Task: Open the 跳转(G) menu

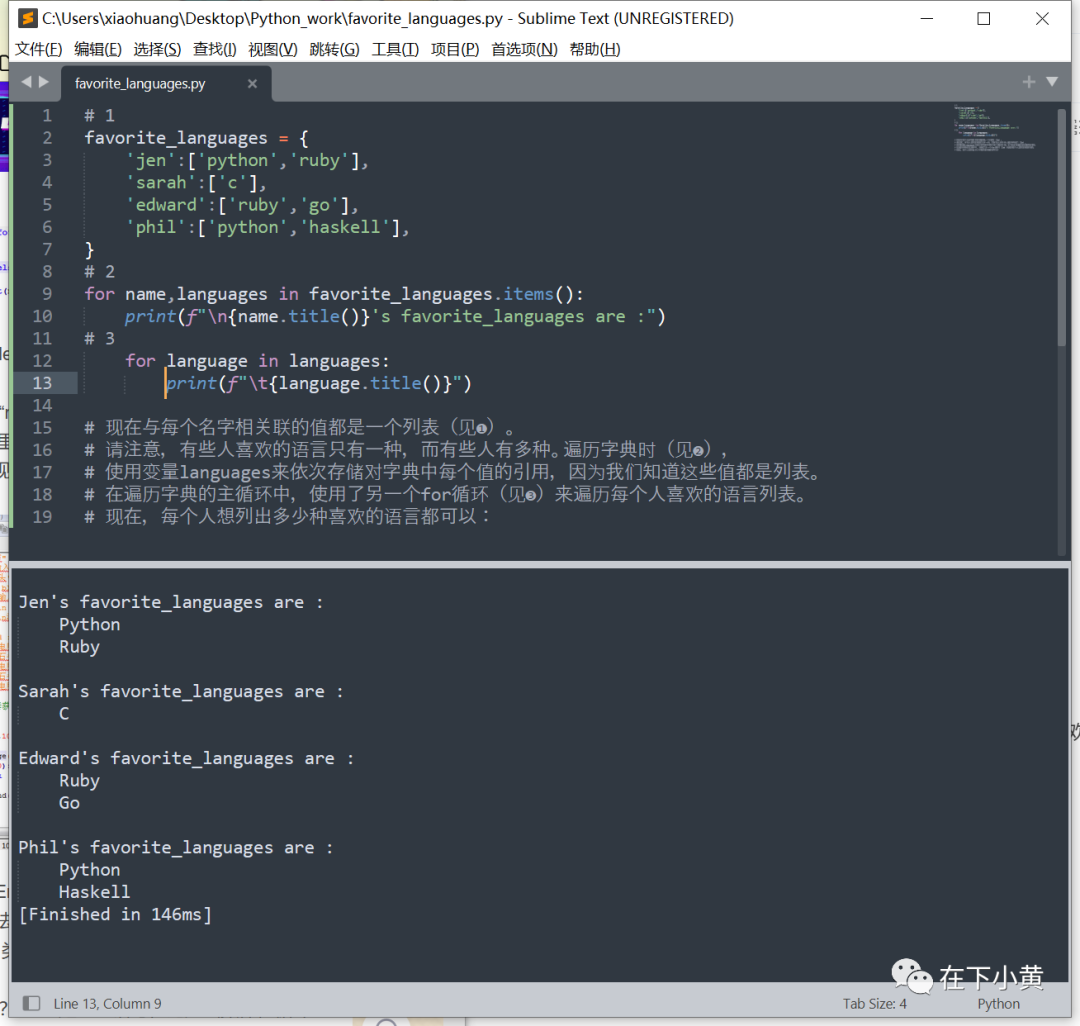Action: point(334,50)
